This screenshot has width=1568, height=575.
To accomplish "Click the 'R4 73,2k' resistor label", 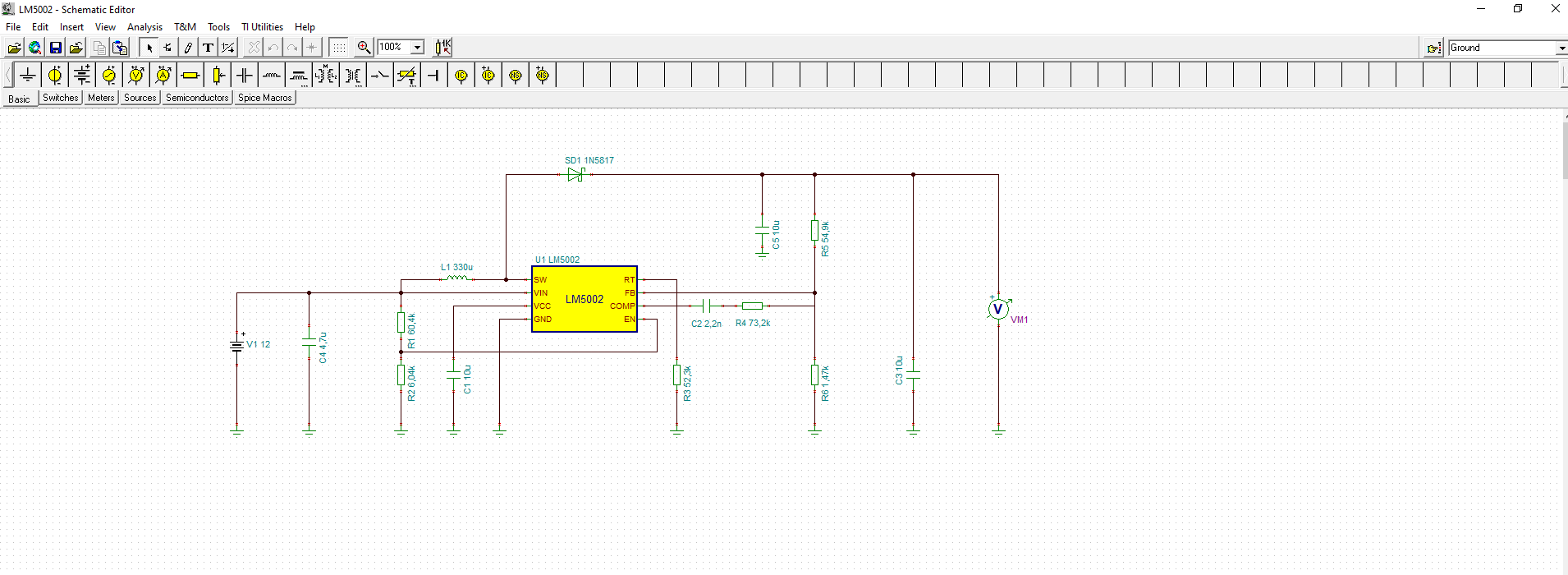I will click(x=753, y=323).
